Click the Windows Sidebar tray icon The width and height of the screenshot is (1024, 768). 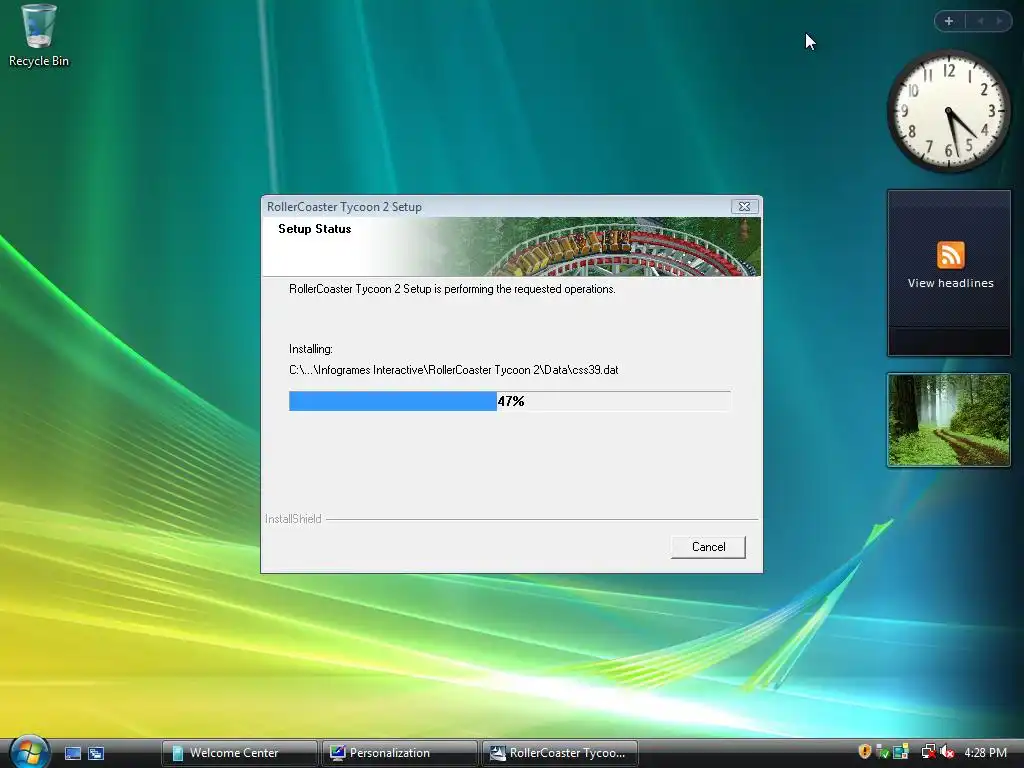pos(901,752)
